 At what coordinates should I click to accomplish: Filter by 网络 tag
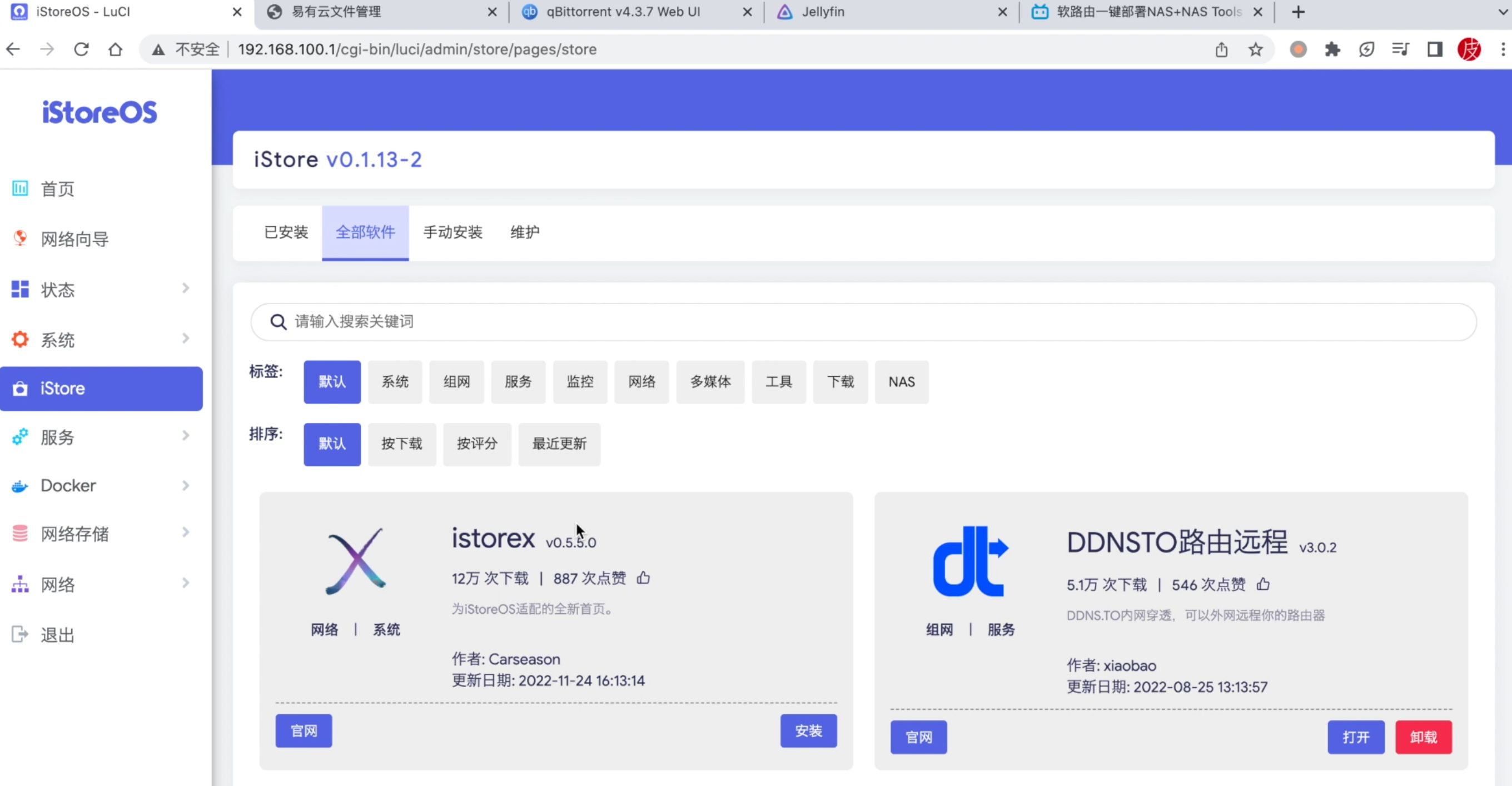coord(641,382)
